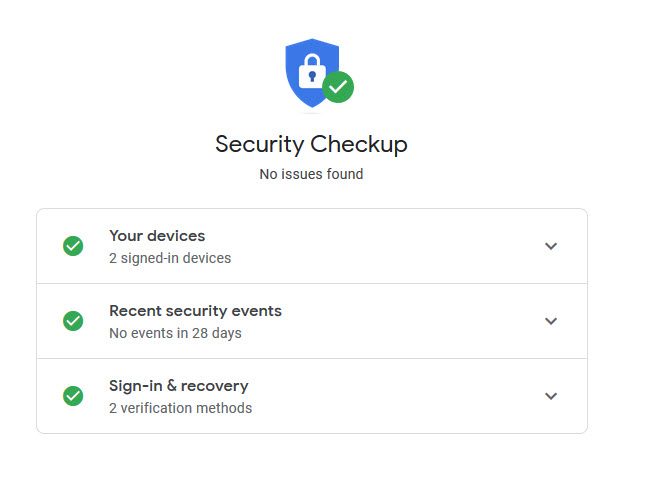Click empty space in the Your devices row
This screenshot has height=480, width=651.
(400, 246)
